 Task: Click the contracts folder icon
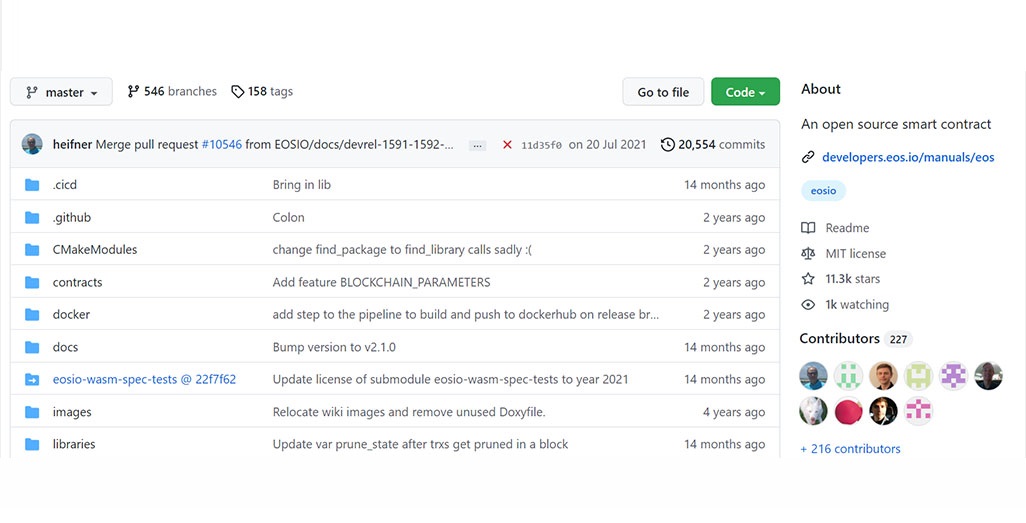[32, 283]
